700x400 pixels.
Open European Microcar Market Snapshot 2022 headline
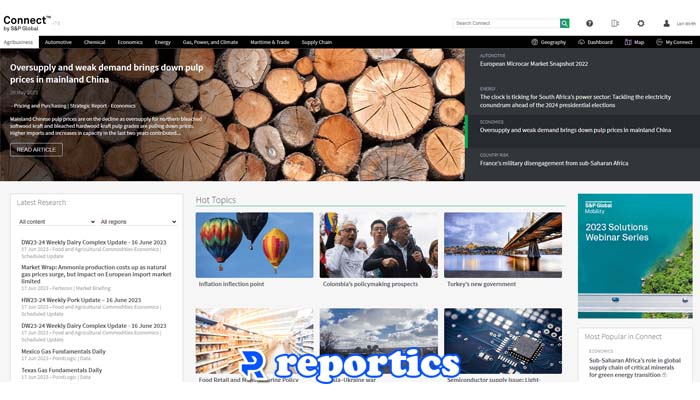point(534,64)
